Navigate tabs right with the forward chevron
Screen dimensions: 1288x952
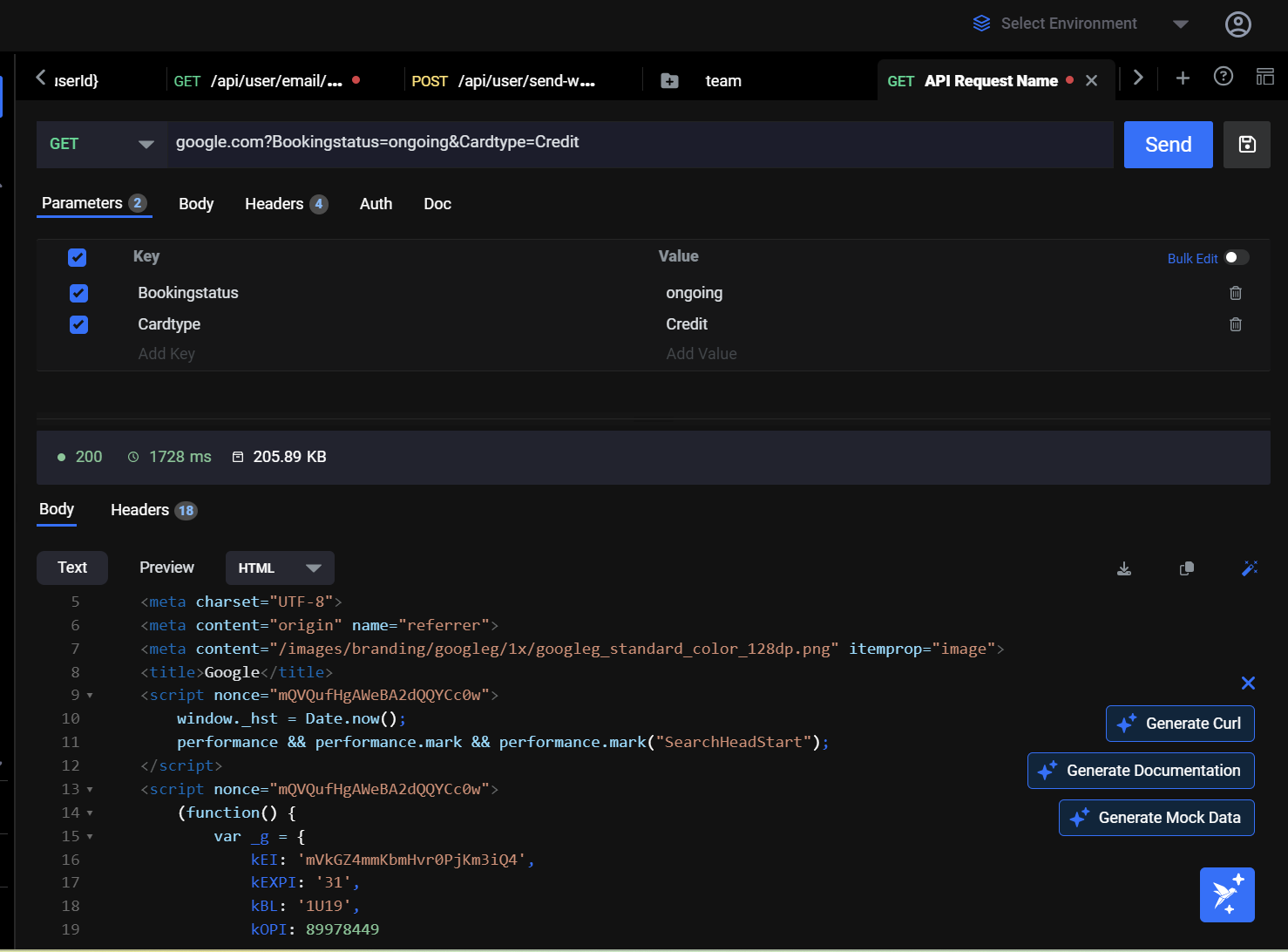click(x=1137, y=78)
